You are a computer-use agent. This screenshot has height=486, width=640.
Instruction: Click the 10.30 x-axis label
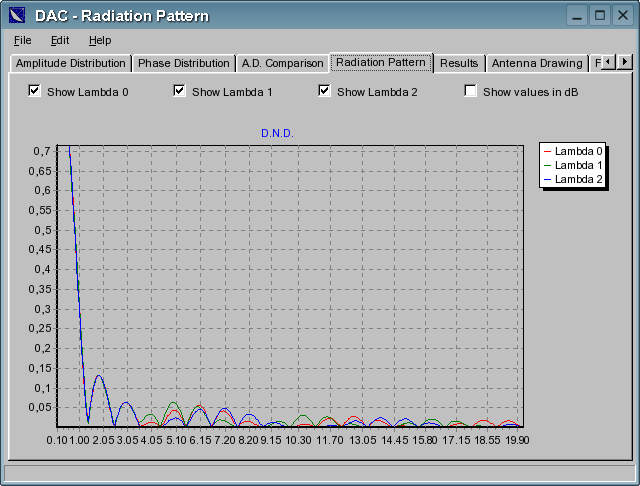[x=298, y=440]
